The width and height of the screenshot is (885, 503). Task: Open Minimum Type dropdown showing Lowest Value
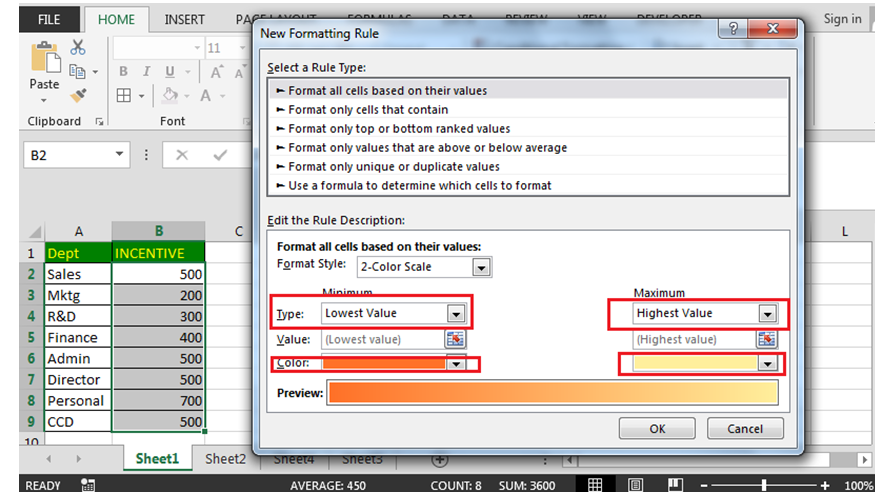tap(455, 313)
